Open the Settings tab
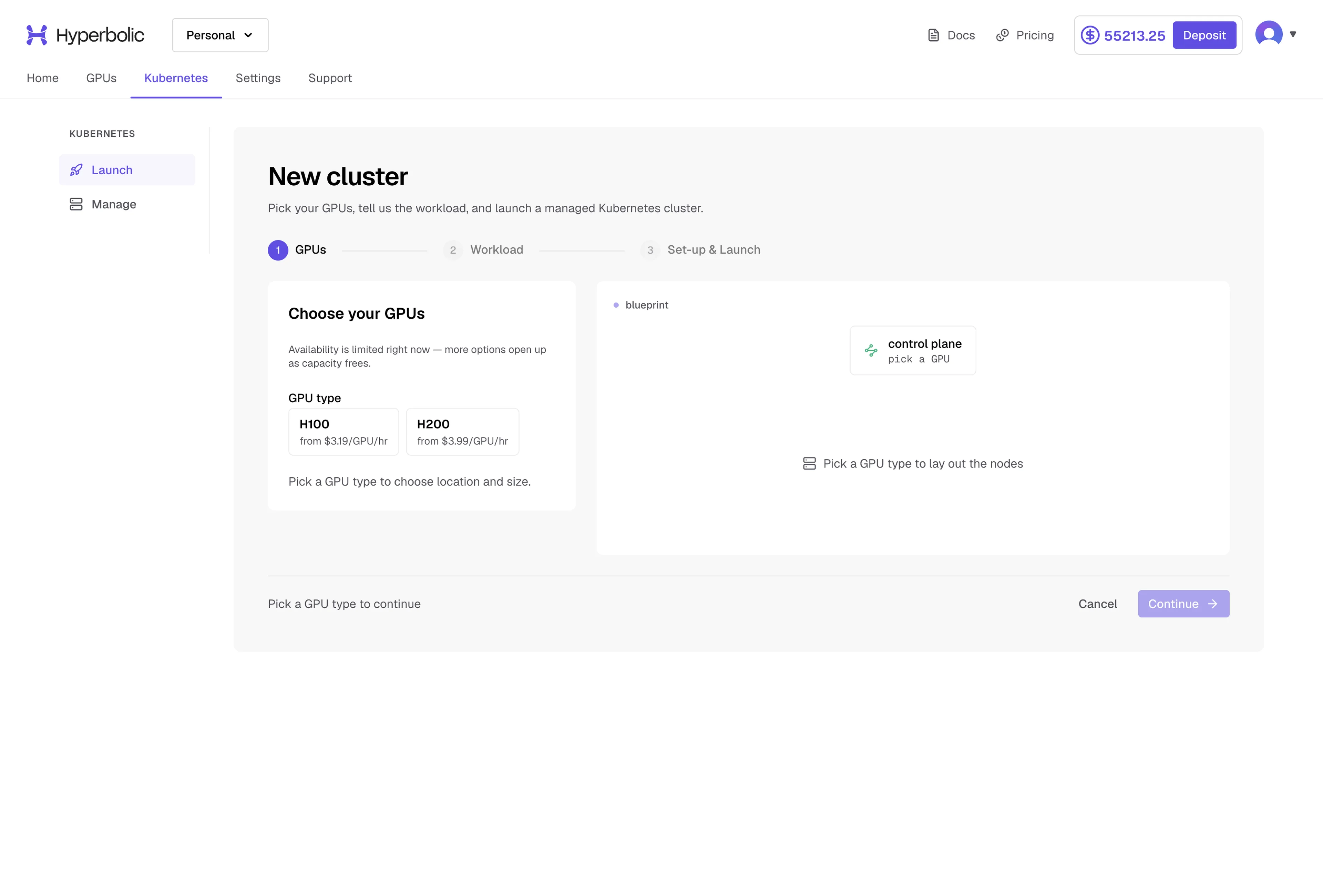Image resolution: width=1323 pixels, height=896 pixels. [258, 78]
